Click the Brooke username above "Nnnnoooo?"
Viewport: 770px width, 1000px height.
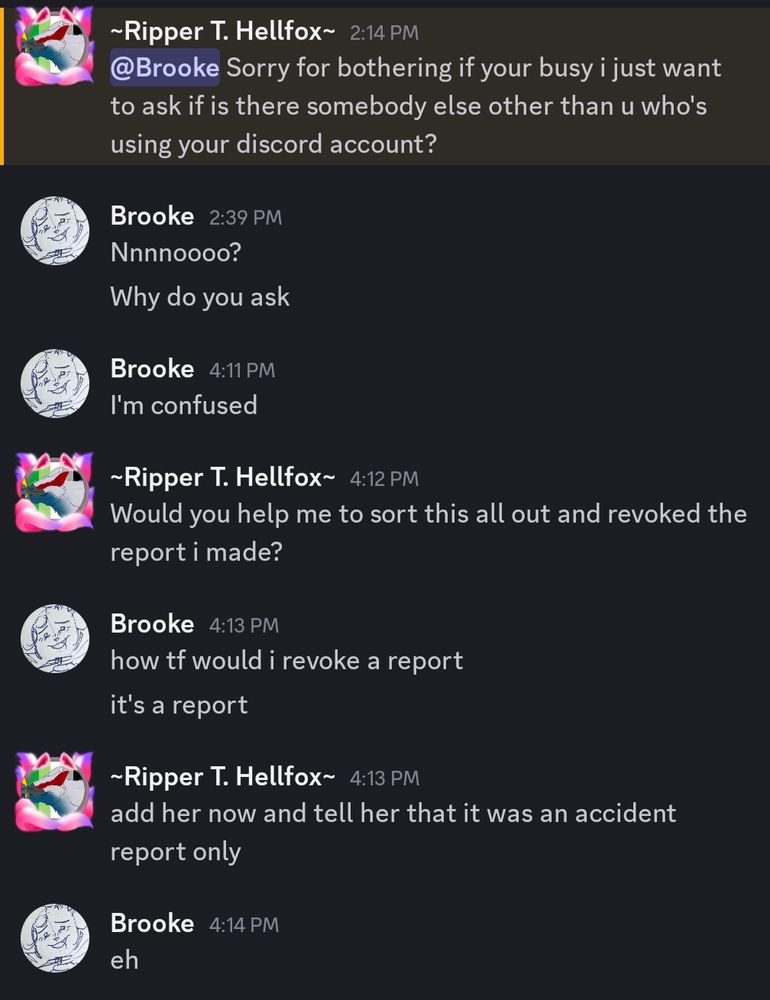tap(152, 216)
